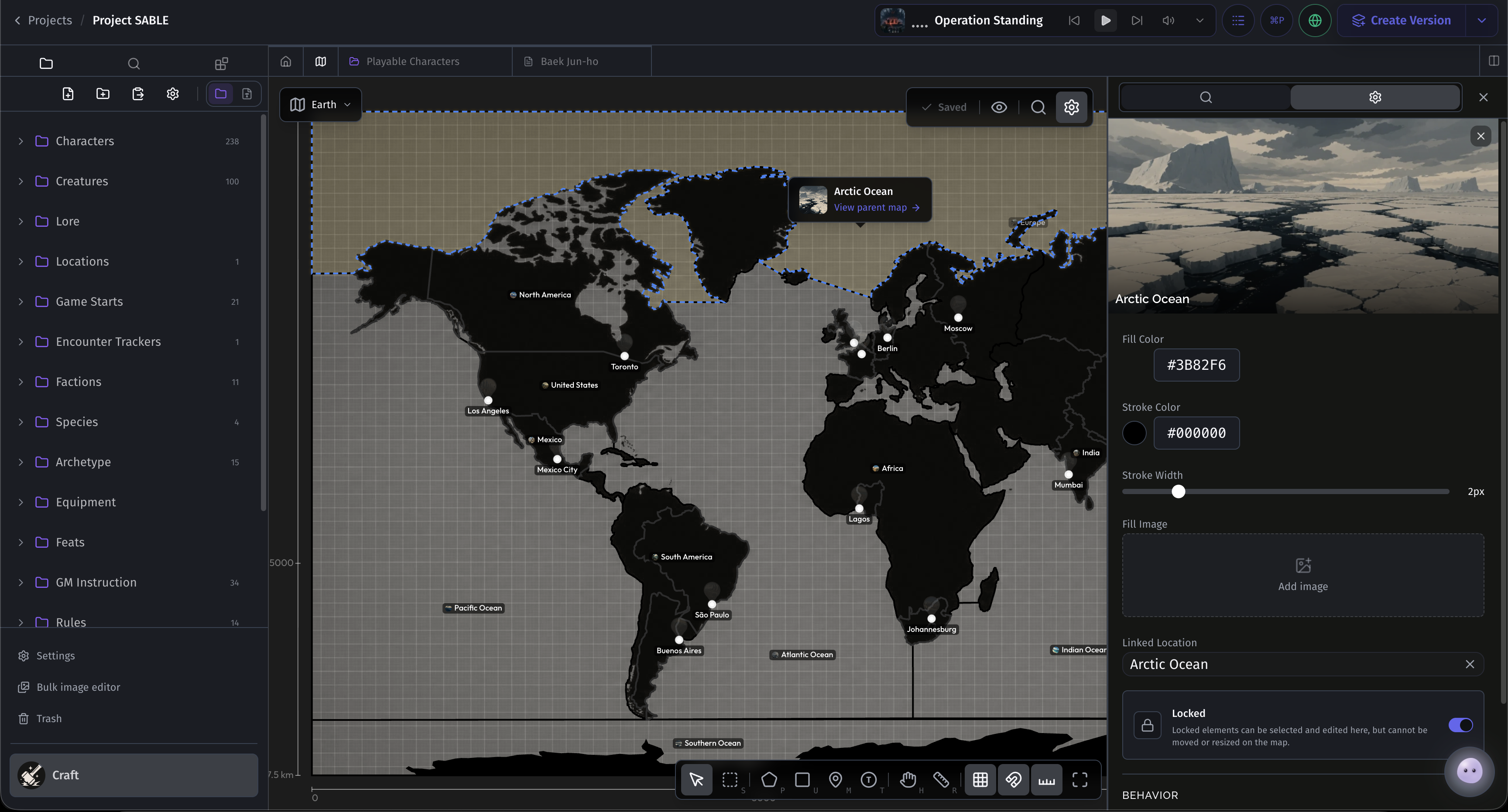Open Create Version dropdown arrow
The width and height of the screenshot is (1508, 812).
[1482, 20]
